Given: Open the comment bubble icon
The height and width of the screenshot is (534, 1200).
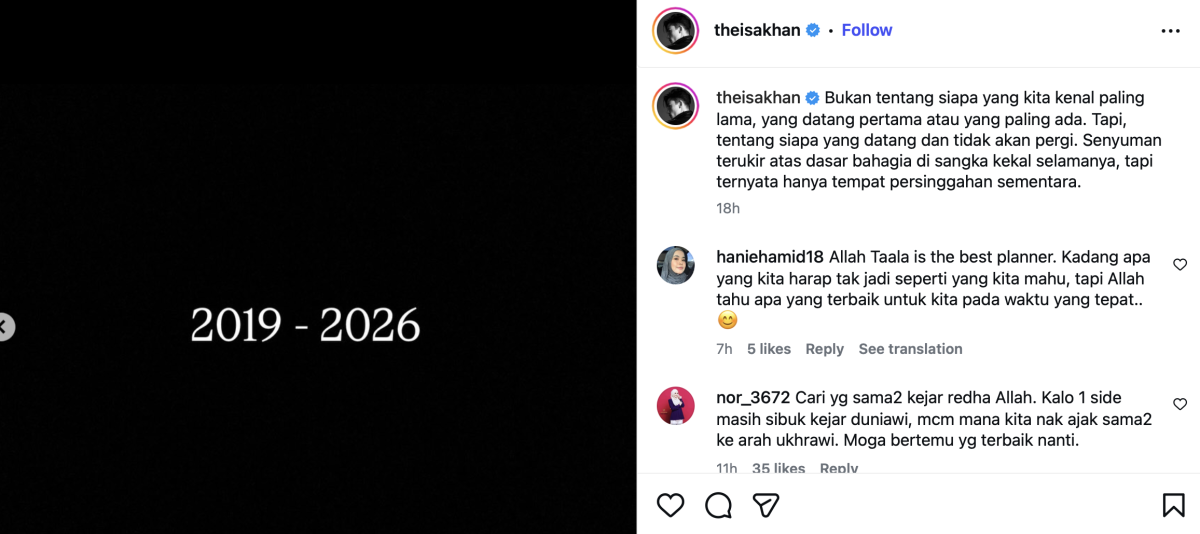Looking at the screenshot, I should [718, 505].
